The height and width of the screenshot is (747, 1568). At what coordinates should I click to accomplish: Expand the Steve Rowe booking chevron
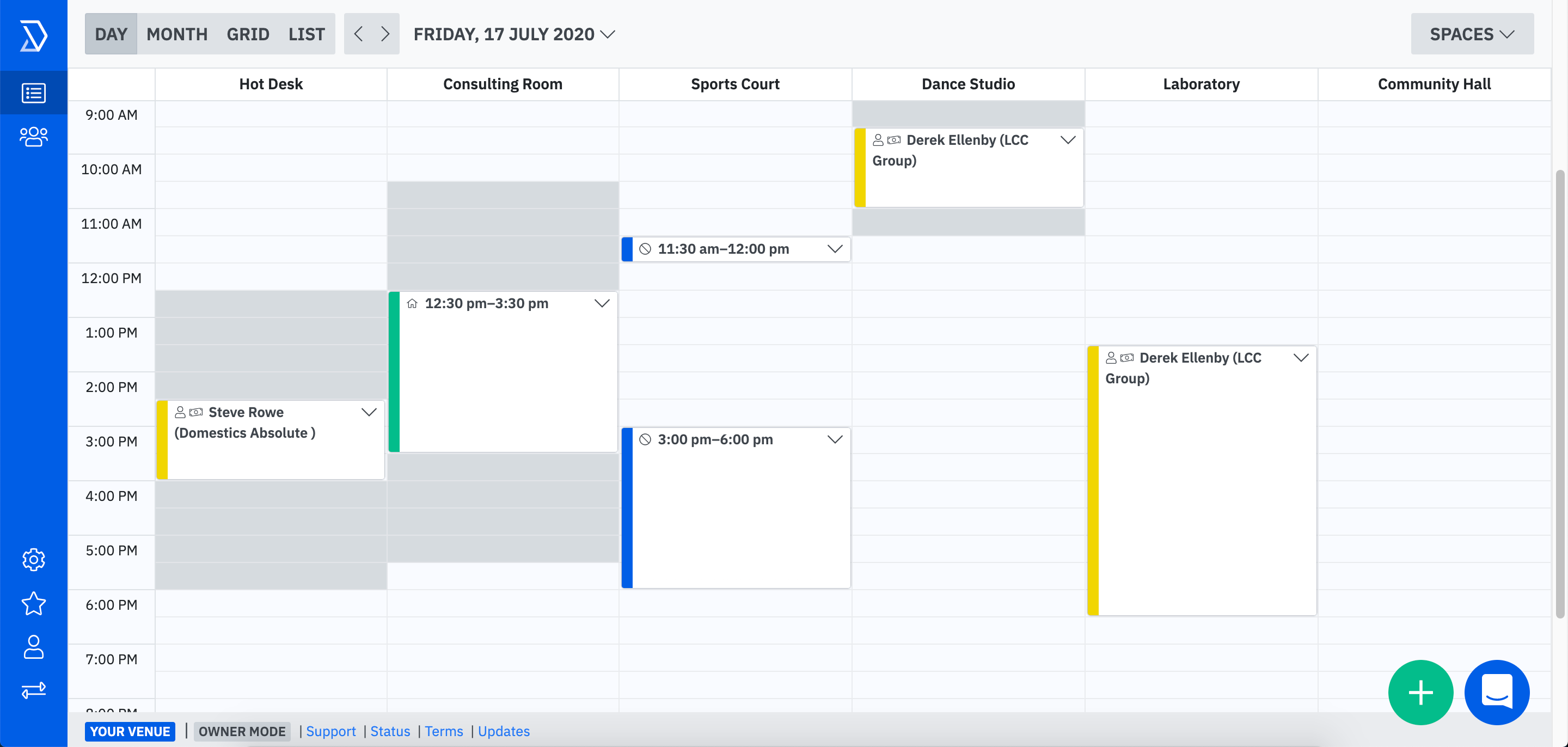pos(369,412)
